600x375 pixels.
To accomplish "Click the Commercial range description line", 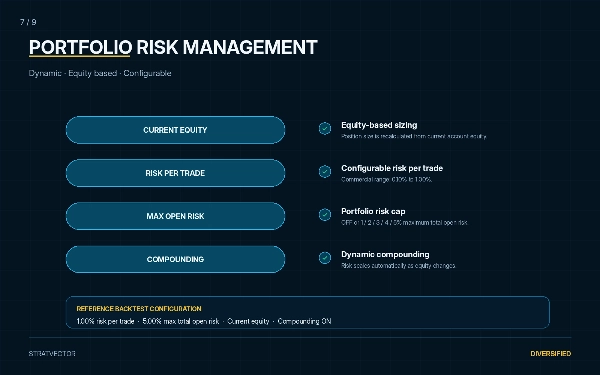I will (386, 179).
